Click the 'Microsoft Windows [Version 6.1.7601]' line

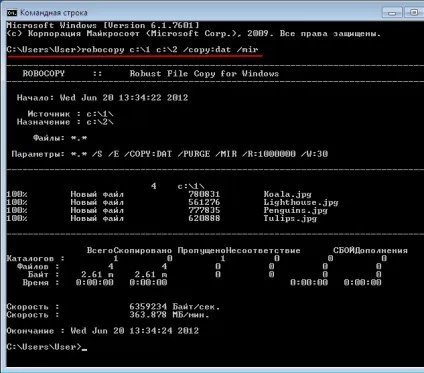point(103,25)
